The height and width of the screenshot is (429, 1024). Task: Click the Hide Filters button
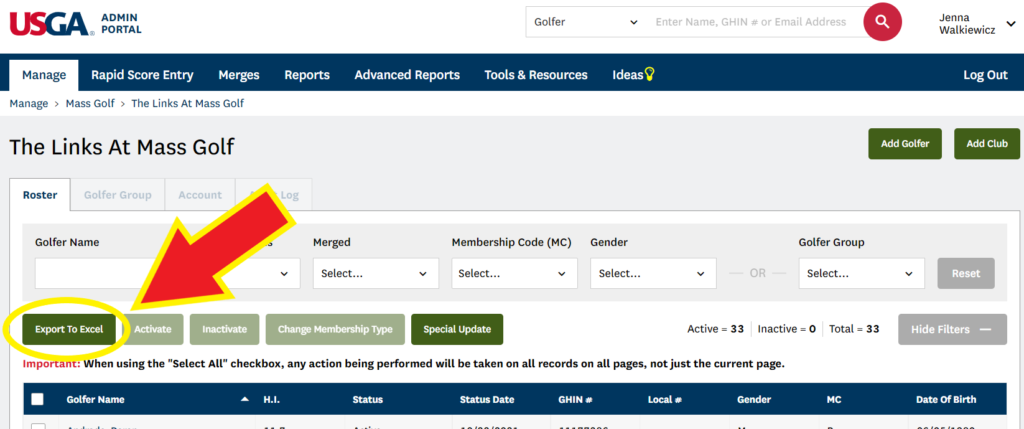click(x=950, y=329)
